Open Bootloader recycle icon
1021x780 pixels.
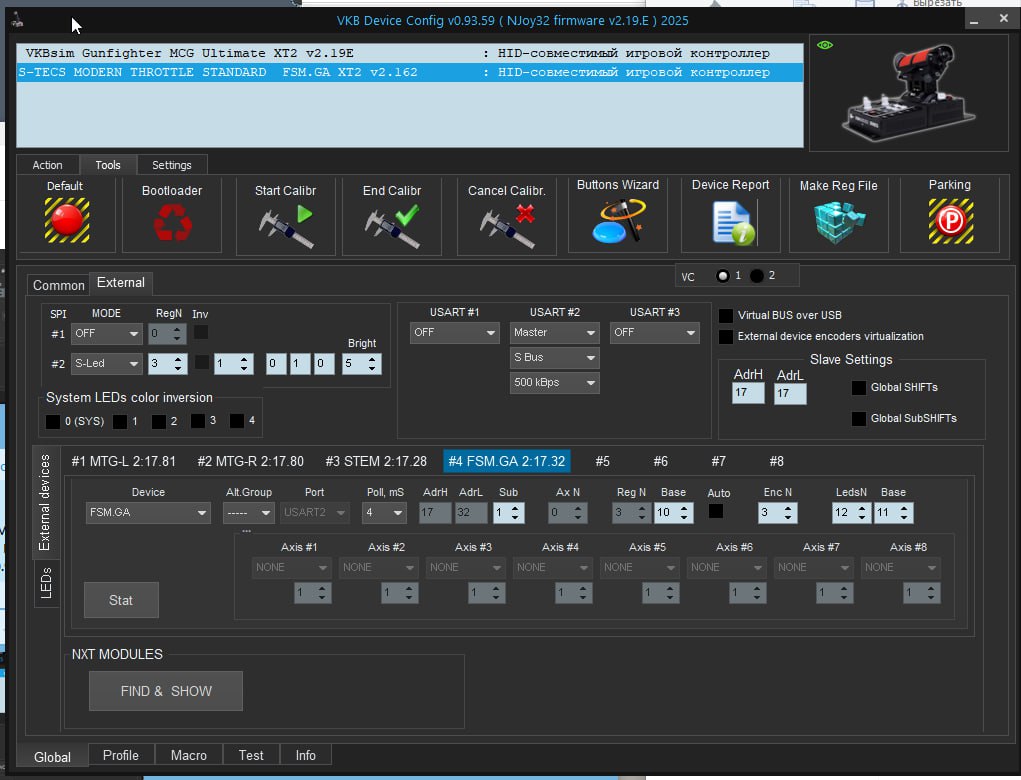[172, 223]
